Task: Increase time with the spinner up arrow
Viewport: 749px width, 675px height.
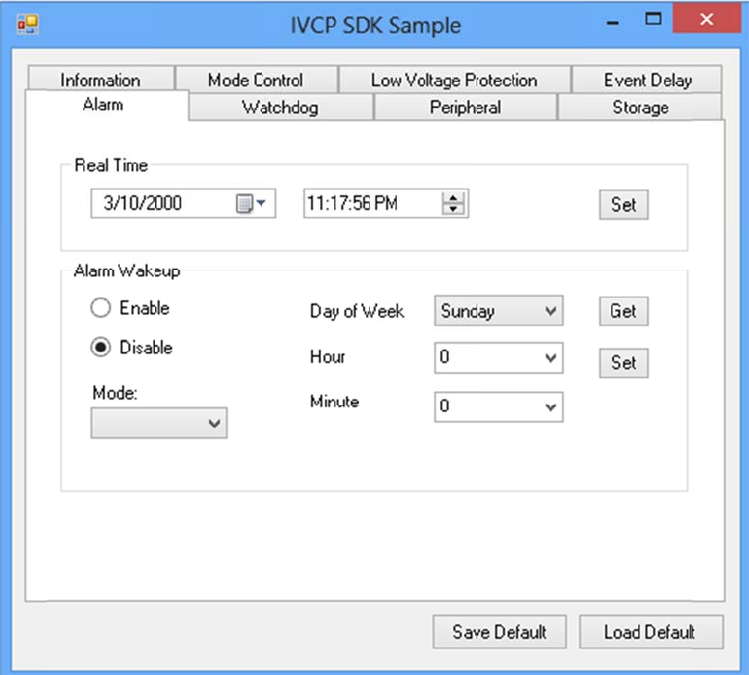Action: tap(453, 197)
